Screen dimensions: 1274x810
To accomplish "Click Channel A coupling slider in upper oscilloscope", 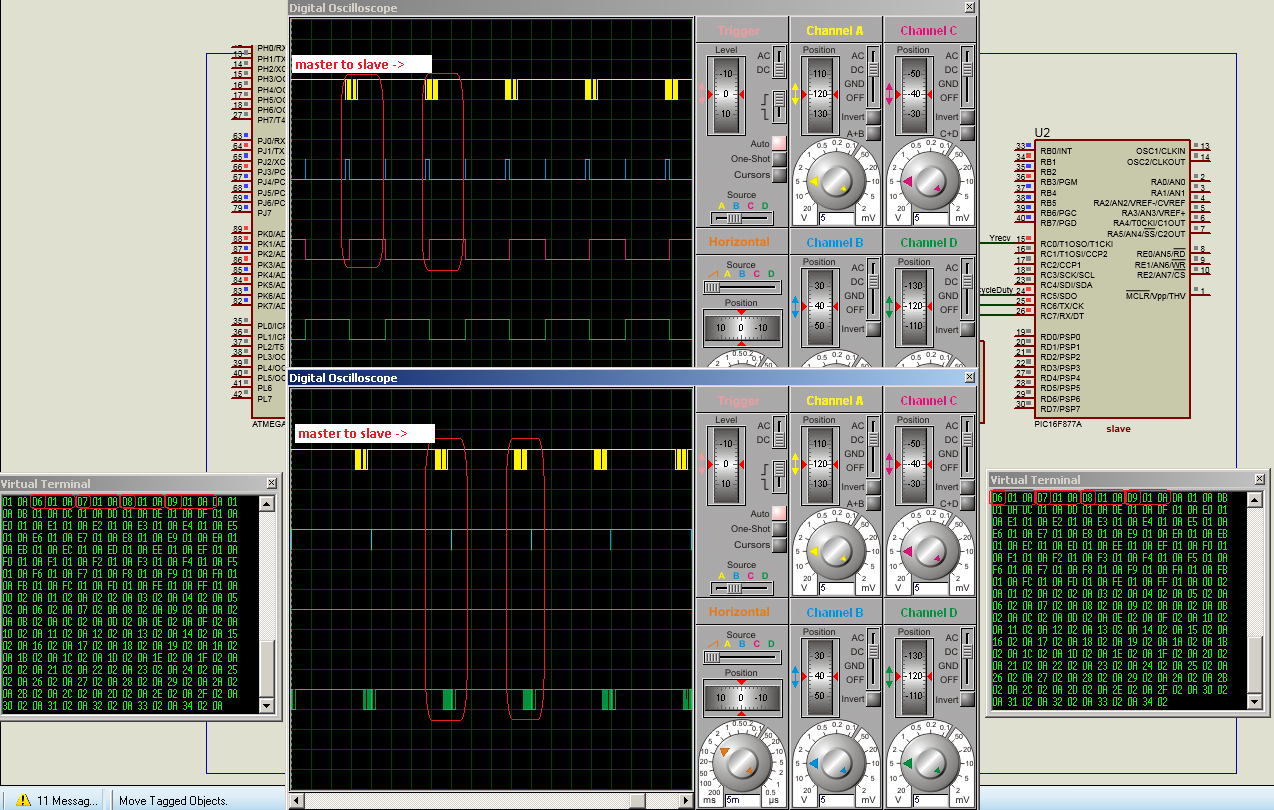I will point(873,77).
